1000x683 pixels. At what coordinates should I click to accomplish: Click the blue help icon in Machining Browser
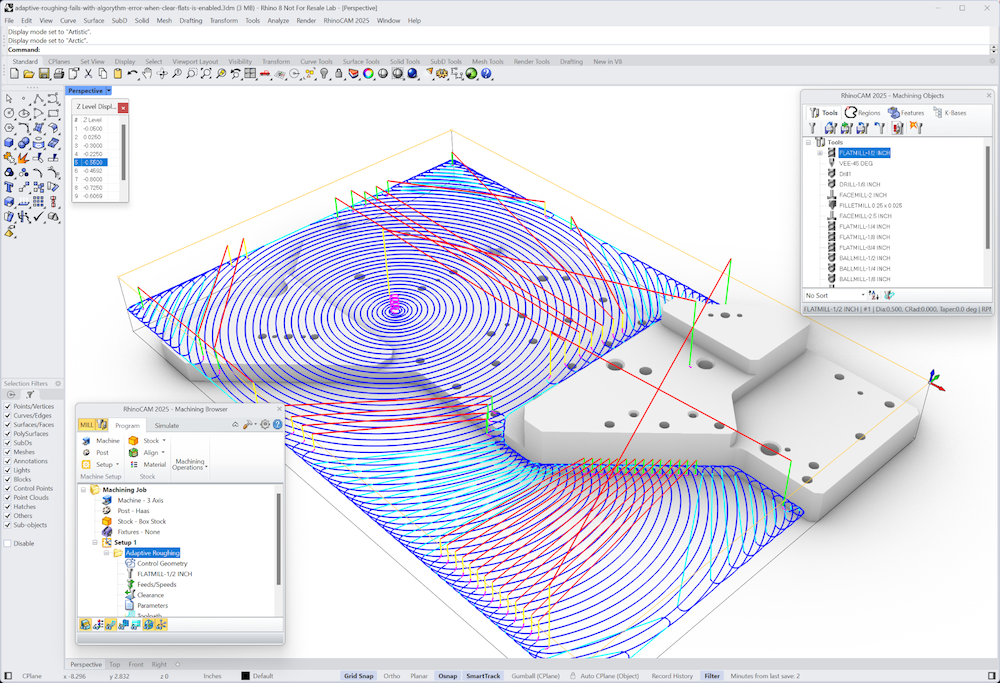(x=277, y=424)
